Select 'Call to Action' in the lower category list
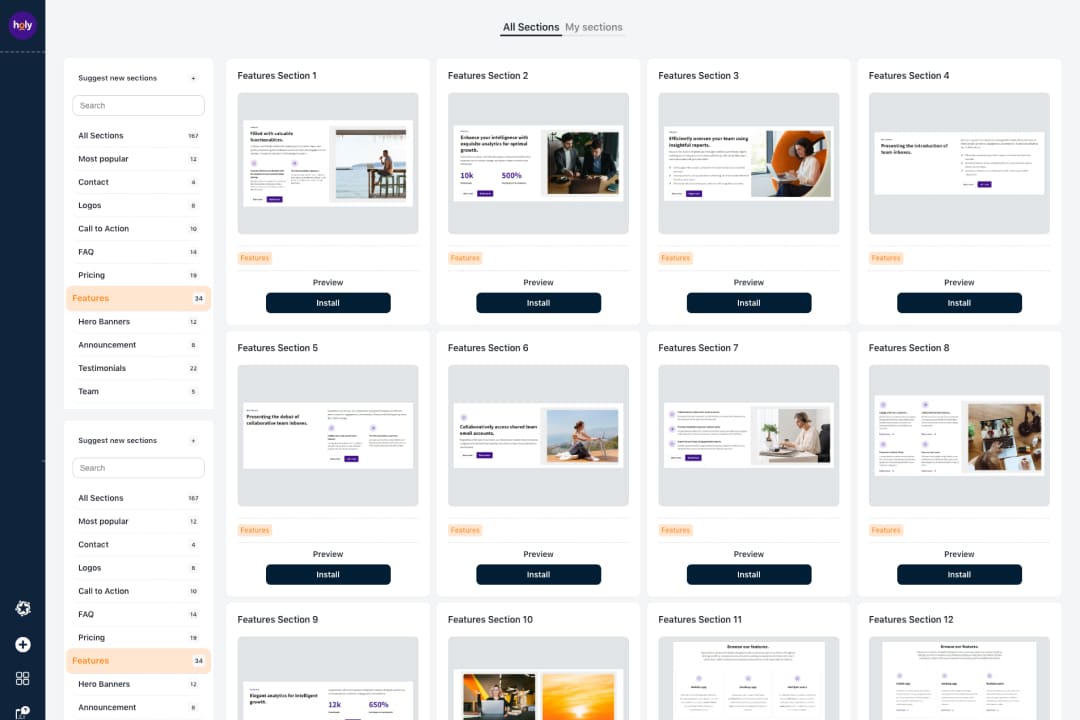 pos(138,591)
